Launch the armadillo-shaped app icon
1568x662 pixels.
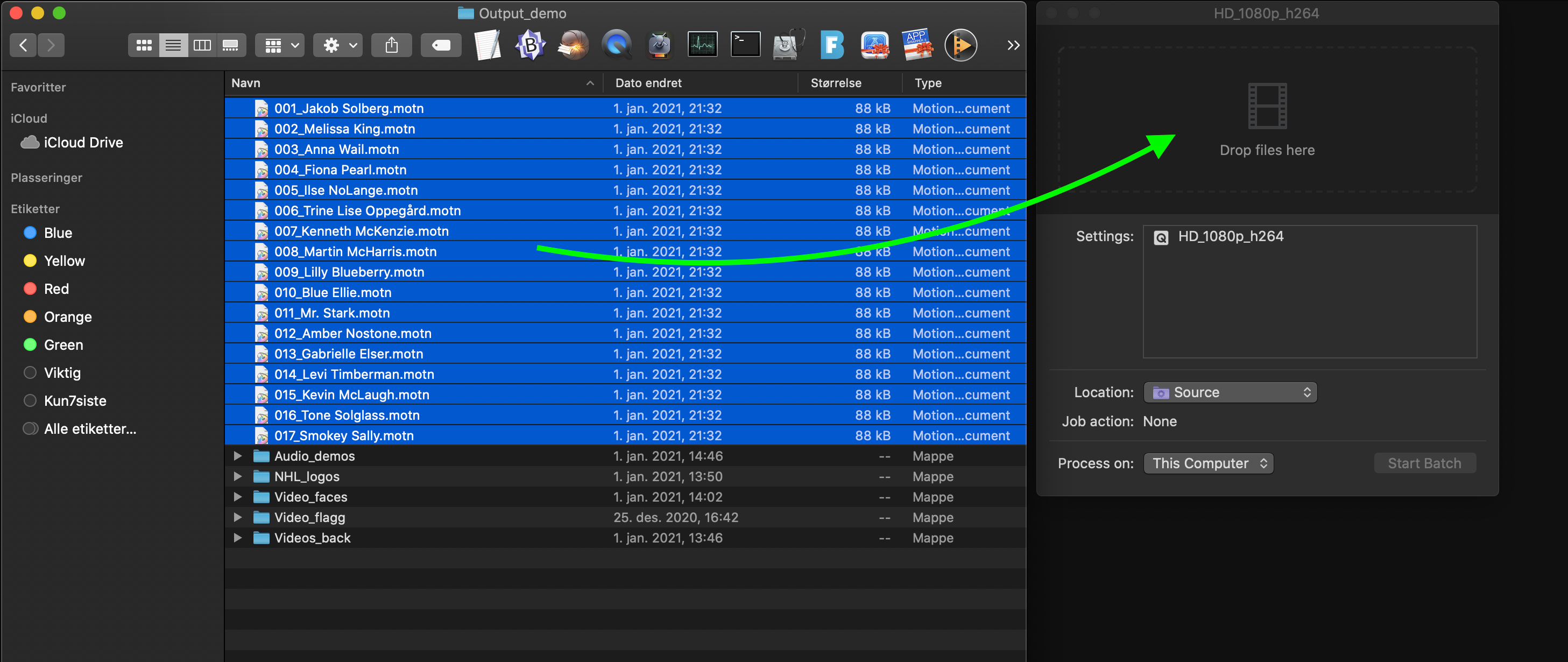(574, 45)
